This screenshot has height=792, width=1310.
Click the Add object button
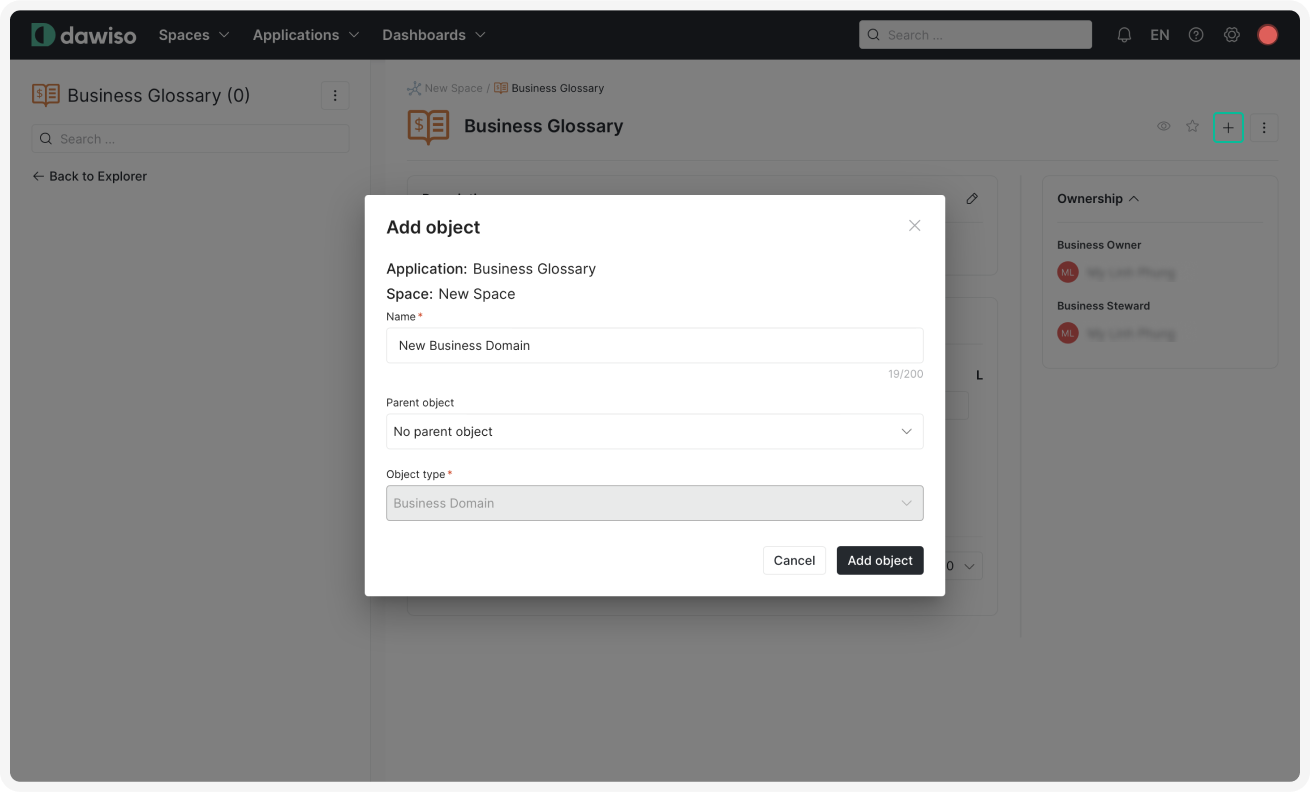point(879,560)
